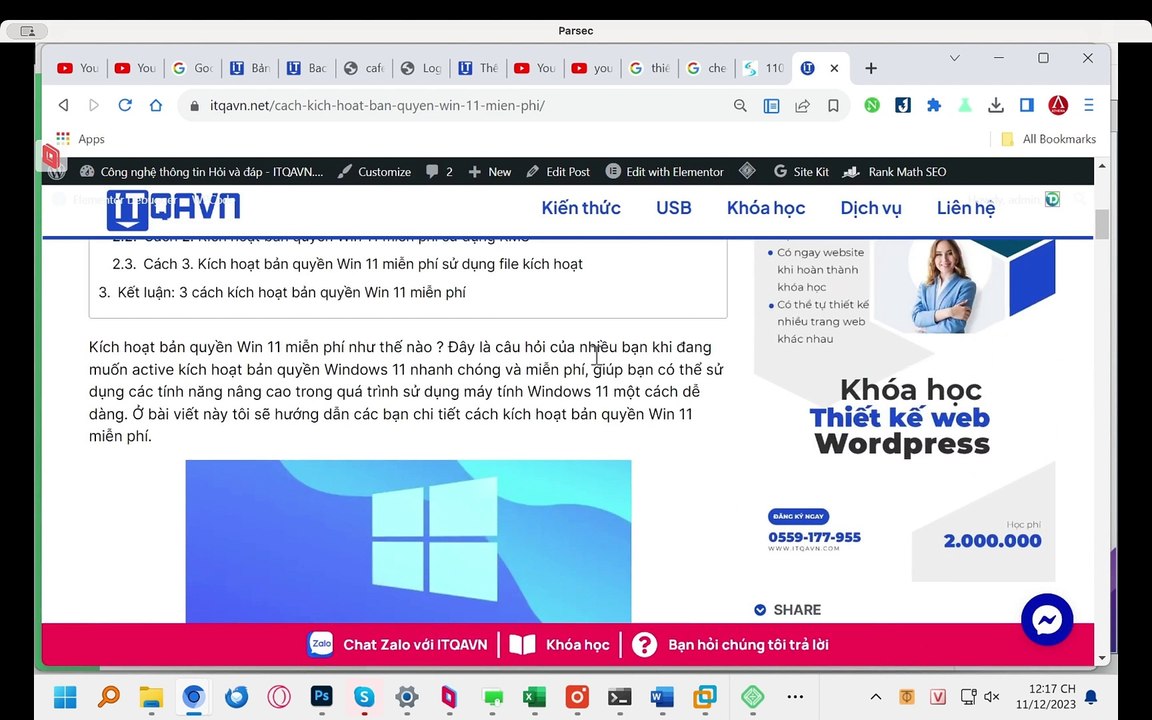Viewport: 1152px width, 720px height.
Task: Open the taskbar overflow three dots
Action: tap(795, 696)
